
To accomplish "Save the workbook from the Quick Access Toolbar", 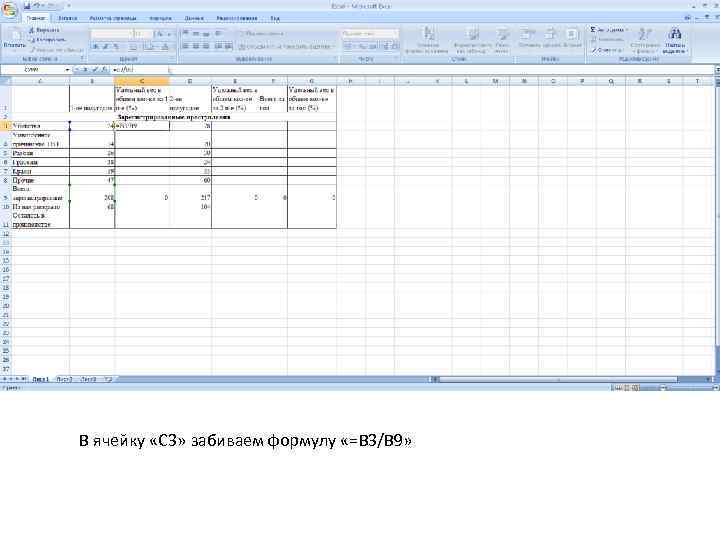I will tap(27, 6).
